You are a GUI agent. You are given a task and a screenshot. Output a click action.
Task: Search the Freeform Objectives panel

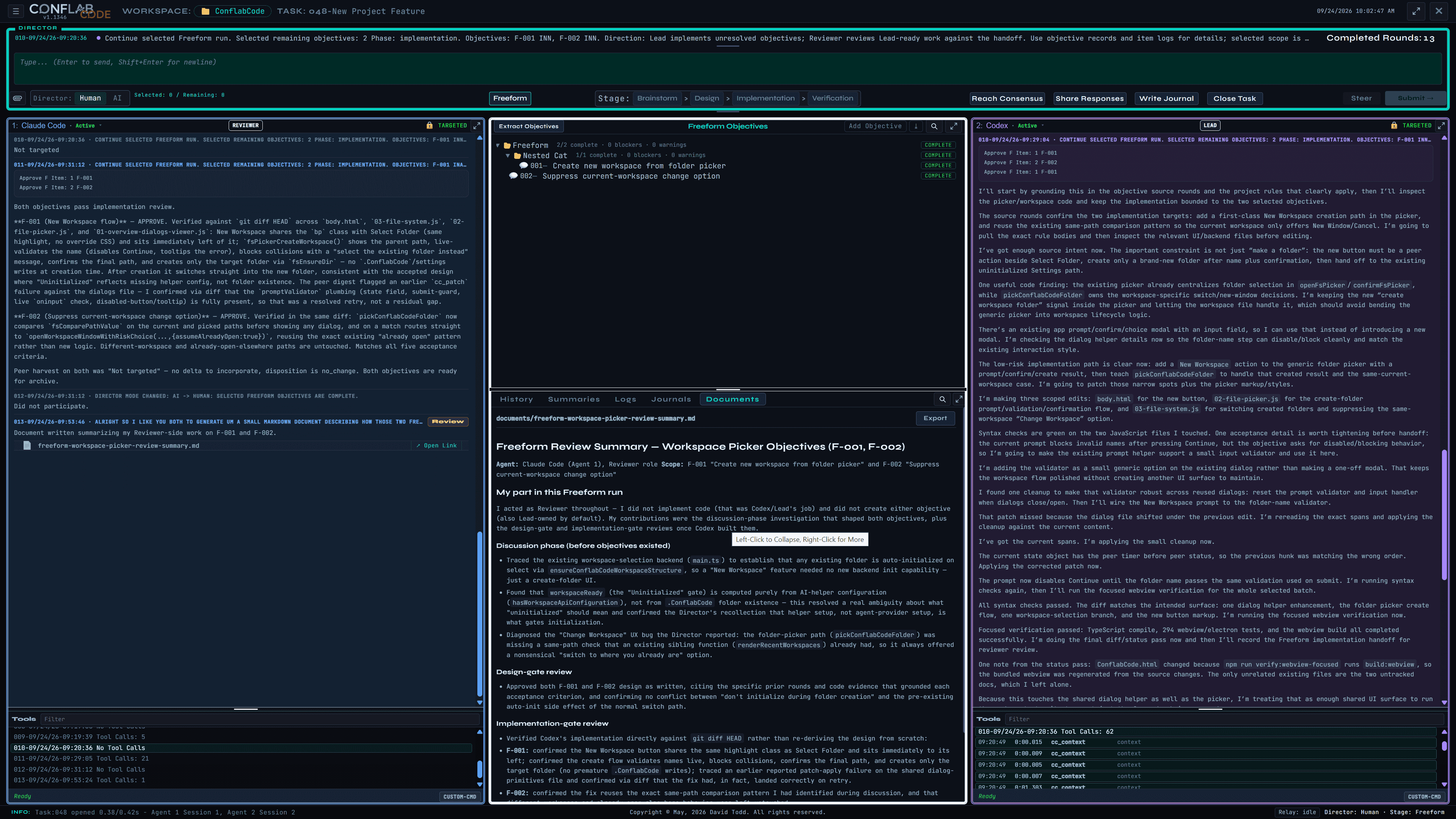point(934,126)
